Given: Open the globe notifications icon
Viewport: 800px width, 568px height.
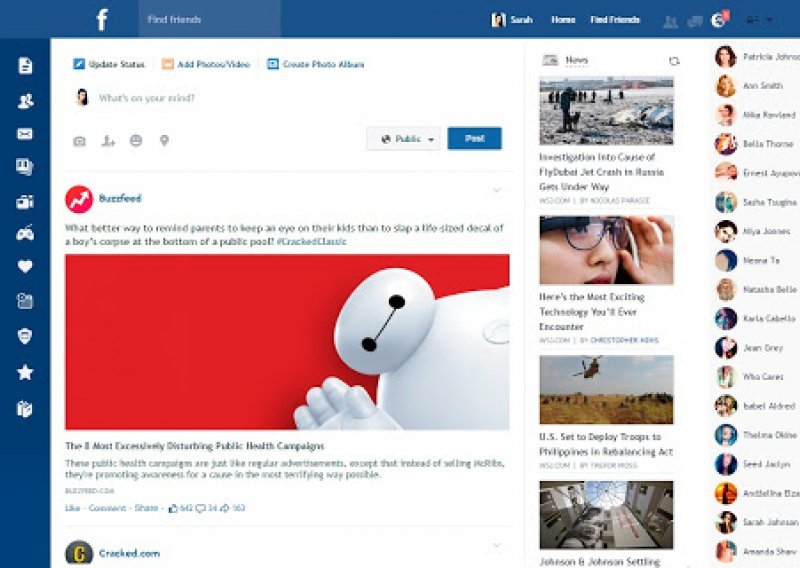Looking at the screenshot, I should pyautogui.click(x=719, y=20).
